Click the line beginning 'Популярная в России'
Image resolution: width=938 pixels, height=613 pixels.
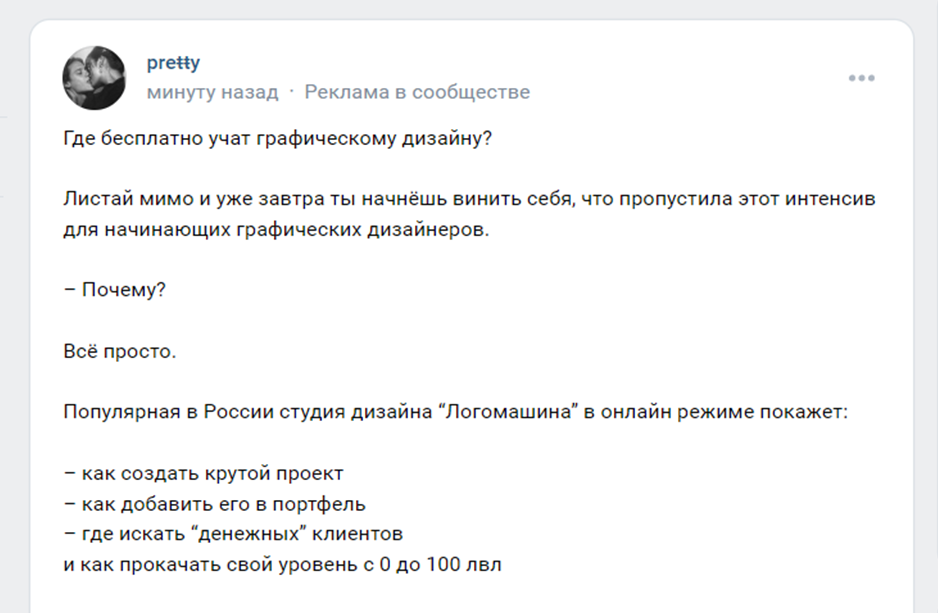tap(455, 412)
